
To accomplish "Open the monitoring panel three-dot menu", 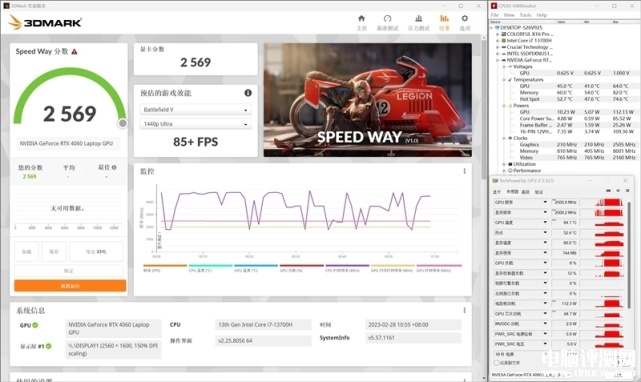I will point(464,171).
